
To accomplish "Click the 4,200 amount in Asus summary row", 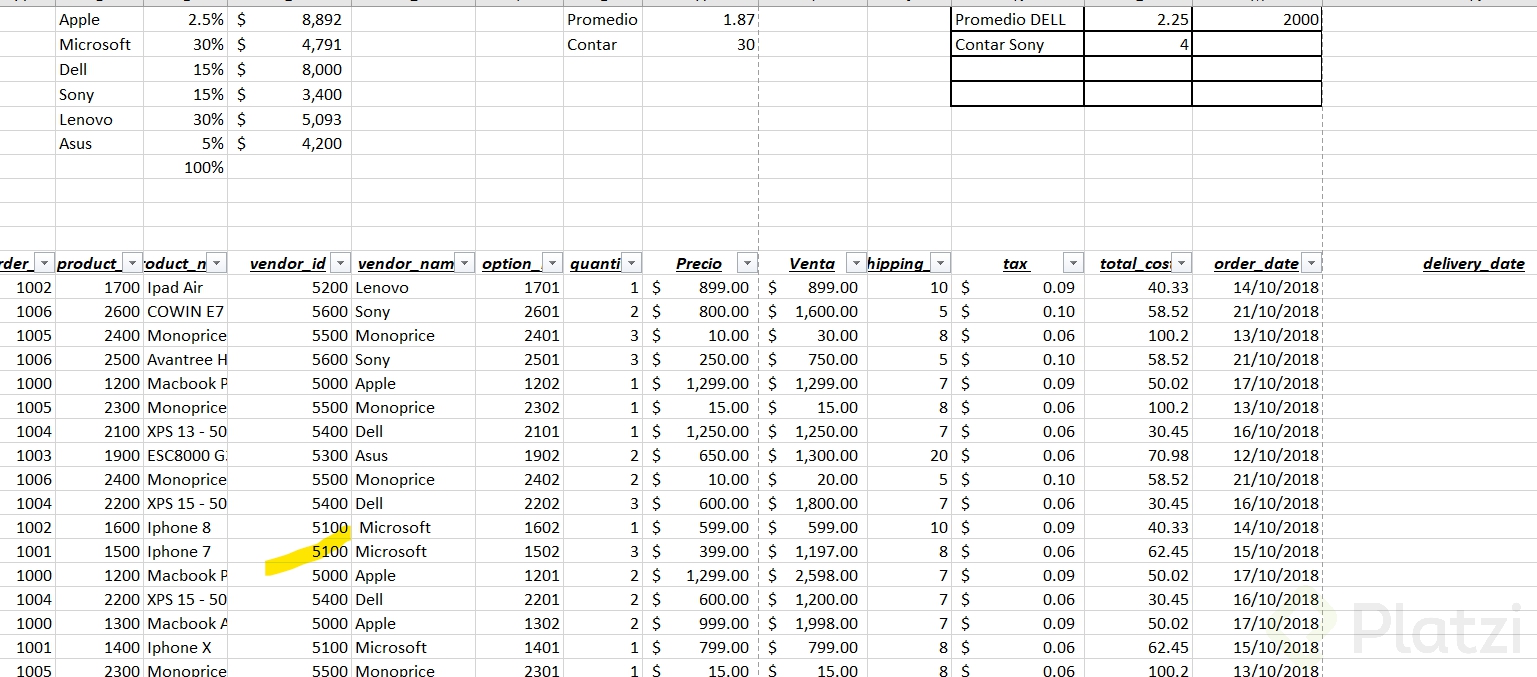I will point(289,143).
